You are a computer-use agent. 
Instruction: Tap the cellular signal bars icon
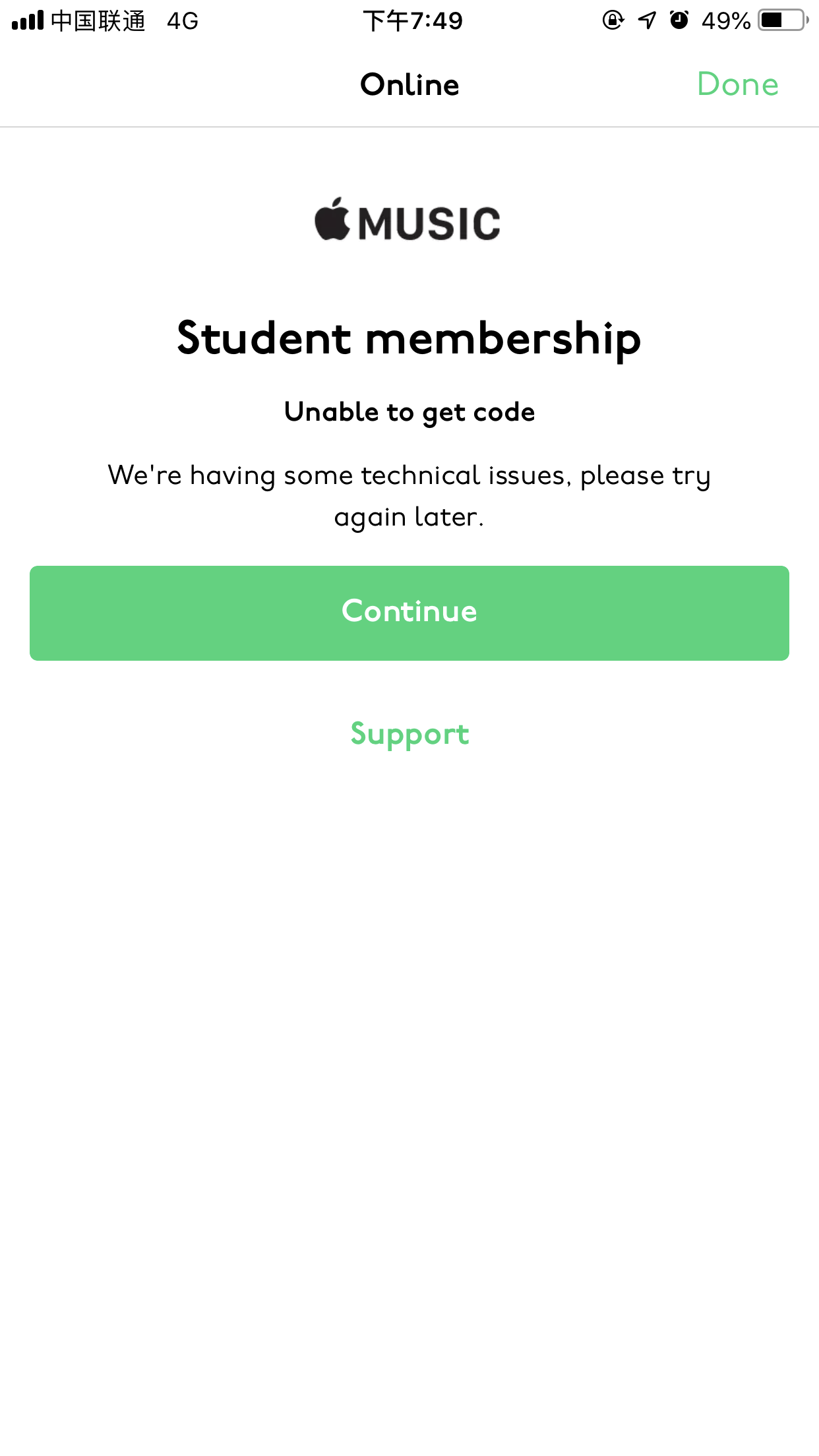pyautogui.click(x=28, y=20)
